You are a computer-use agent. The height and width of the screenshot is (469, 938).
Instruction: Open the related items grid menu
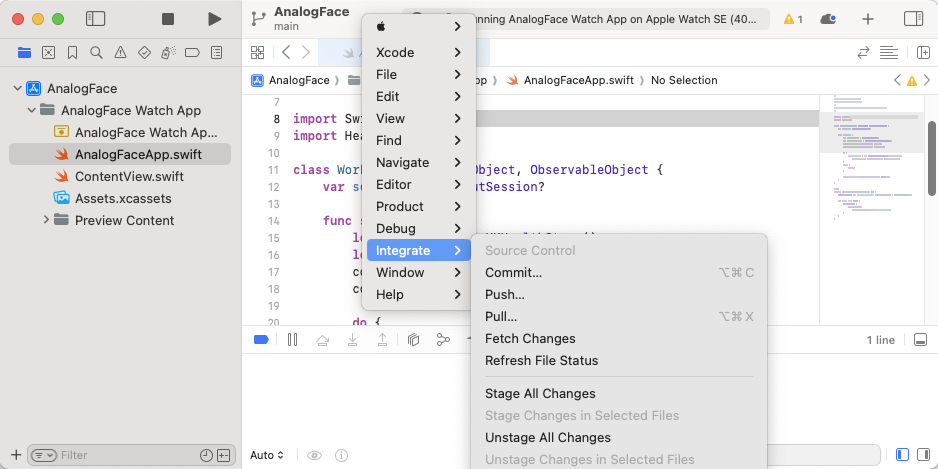click(x=257, y=53)
